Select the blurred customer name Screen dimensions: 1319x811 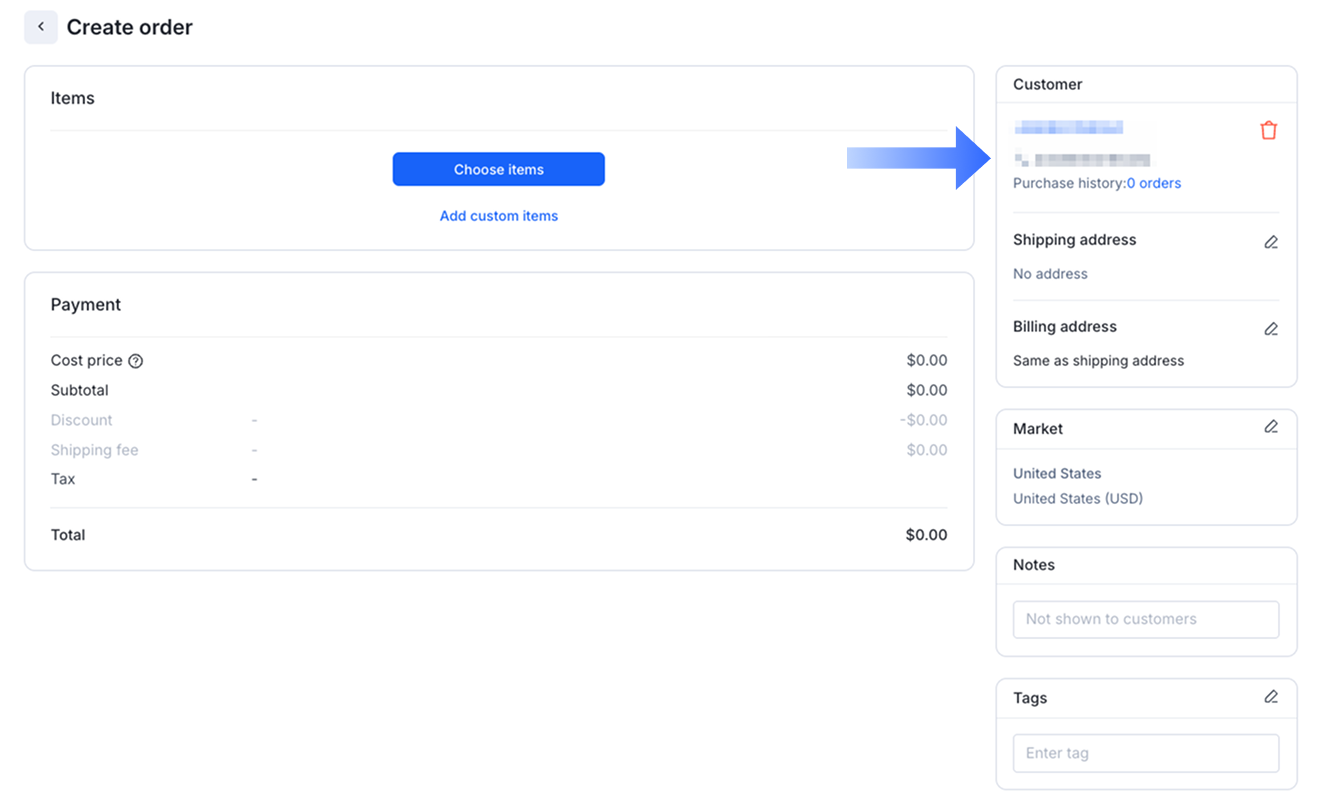[x=1068, y=128]
